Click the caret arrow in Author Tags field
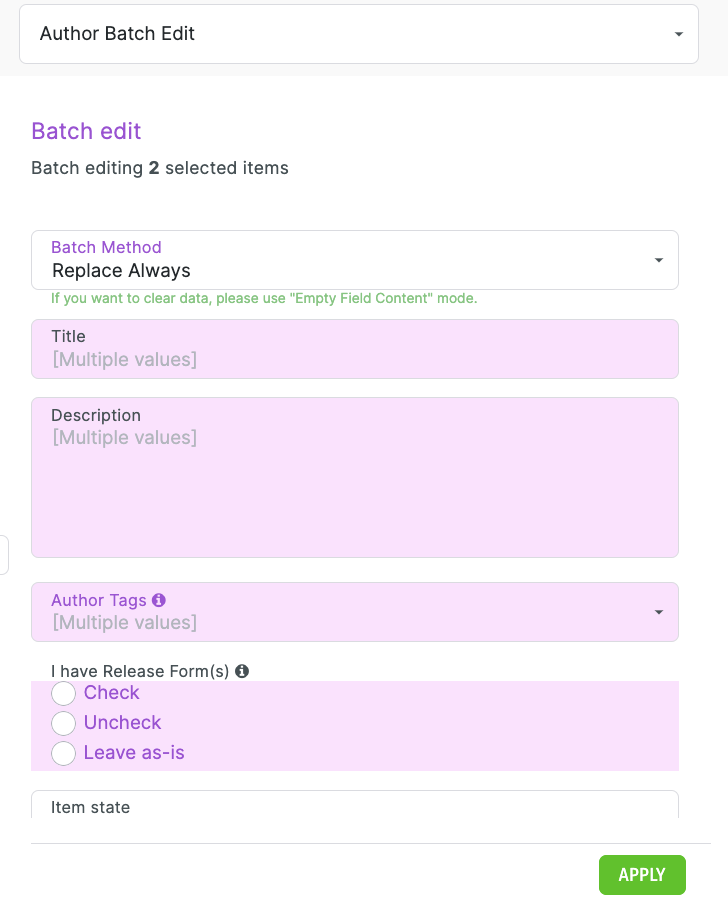 tap(659, 612)
